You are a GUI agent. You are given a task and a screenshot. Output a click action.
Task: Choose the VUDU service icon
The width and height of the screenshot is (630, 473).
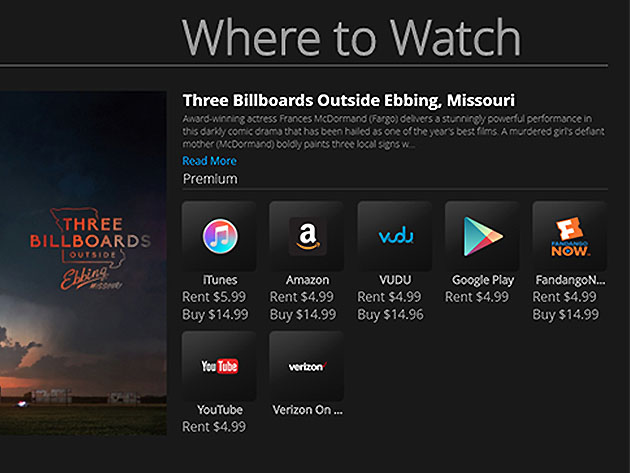(x=395, y=236)
